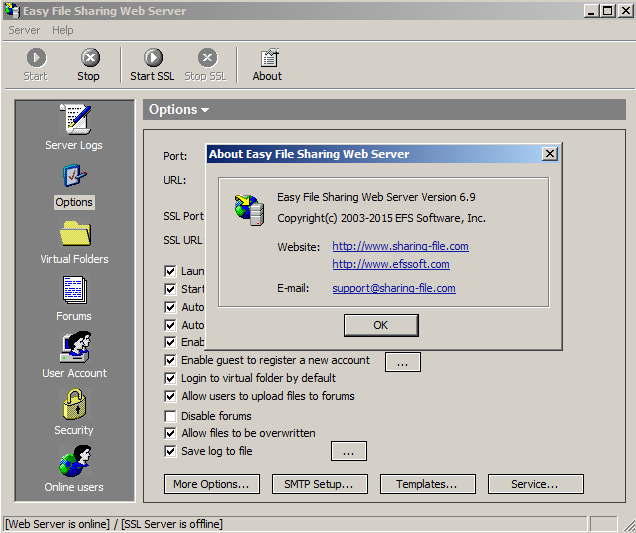This screenshot has width=636, height=533.
Task: Select Options in the sidebar
Action: click(x=74, y=187)
